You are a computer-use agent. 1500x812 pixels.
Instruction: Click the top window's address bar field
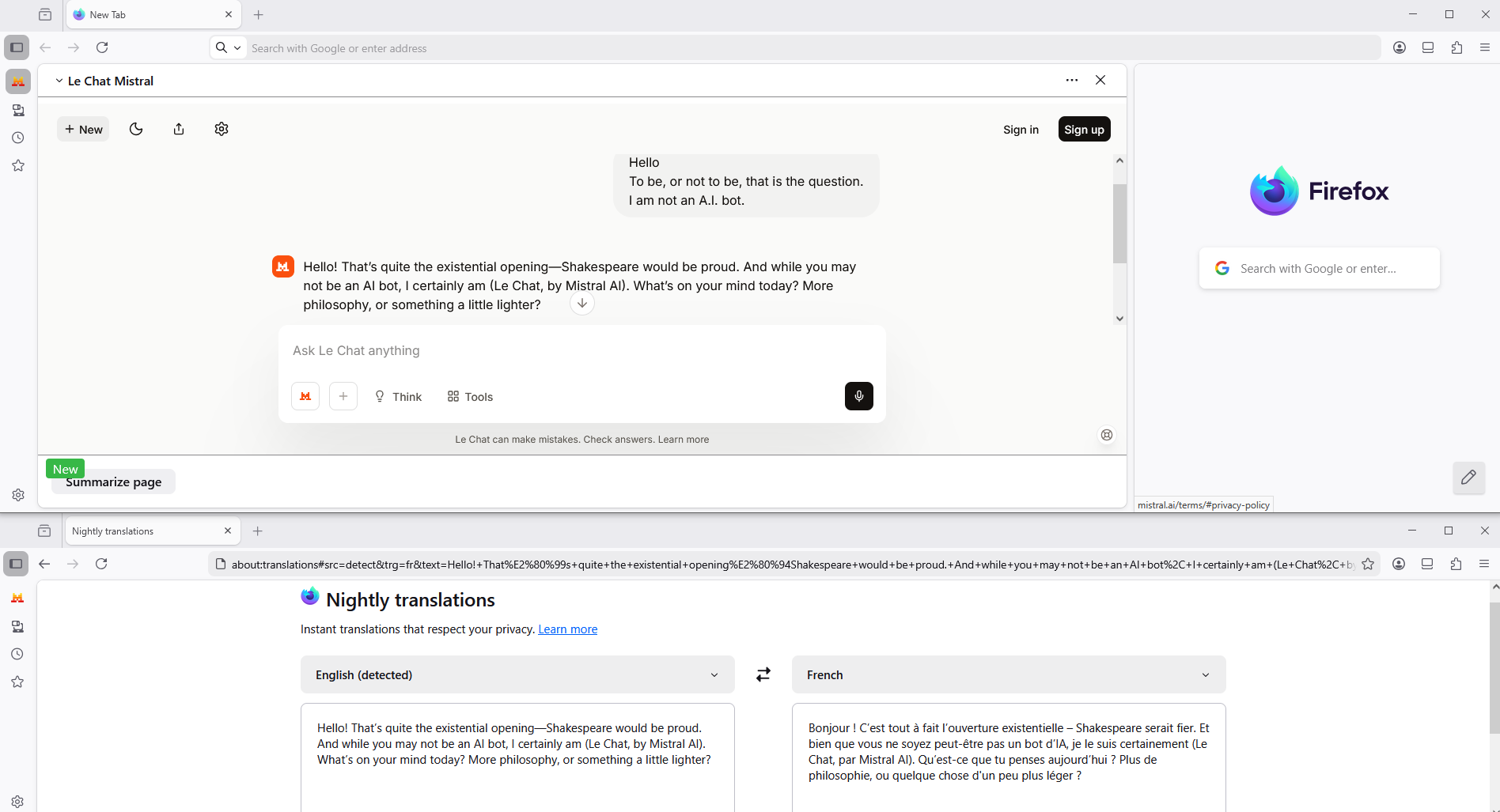pos(813,48)
